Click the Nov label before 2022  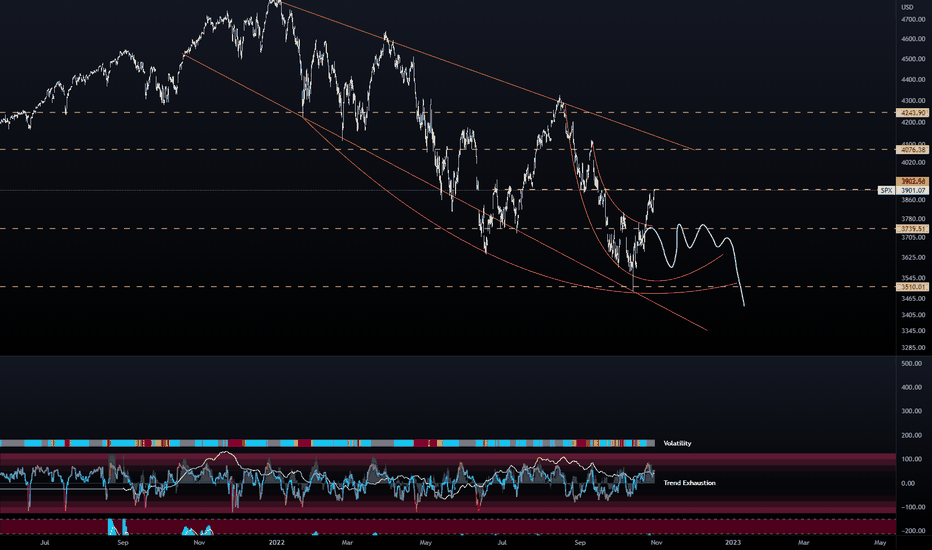click(x=200, y=542)
